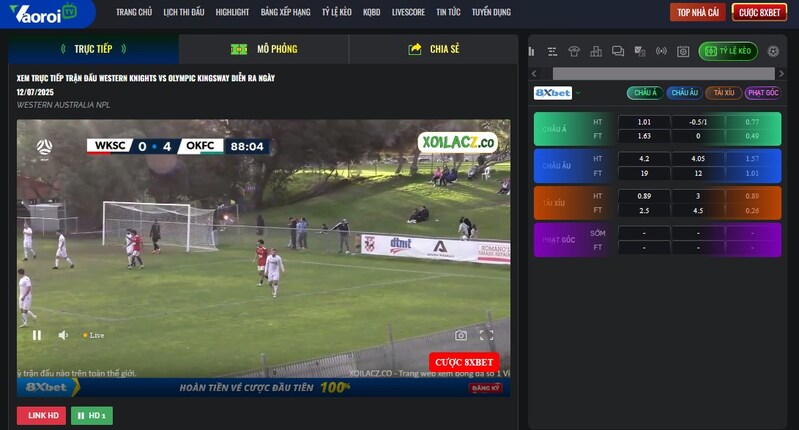
Task: Mute the video volume speaker icon
Action: point(63,335)
